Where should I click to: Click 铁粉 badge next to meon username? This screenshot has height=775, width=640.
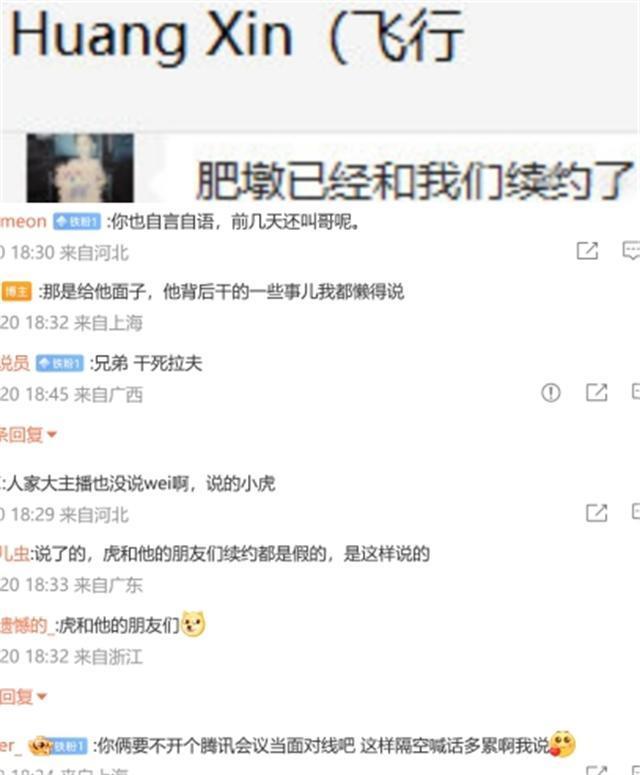77,221
